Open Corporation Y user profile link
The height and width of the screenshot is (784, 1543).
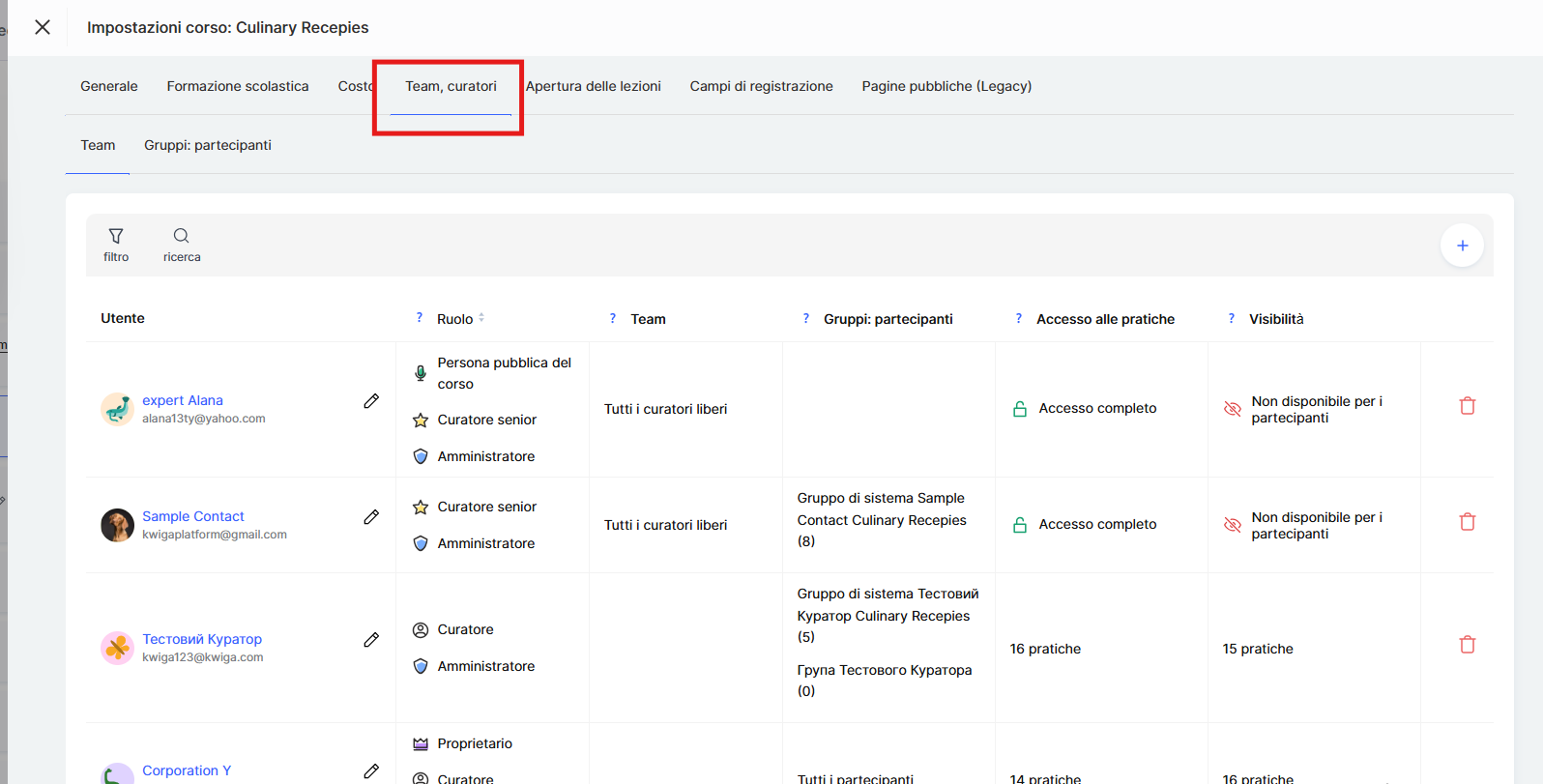tap(187, 770)
